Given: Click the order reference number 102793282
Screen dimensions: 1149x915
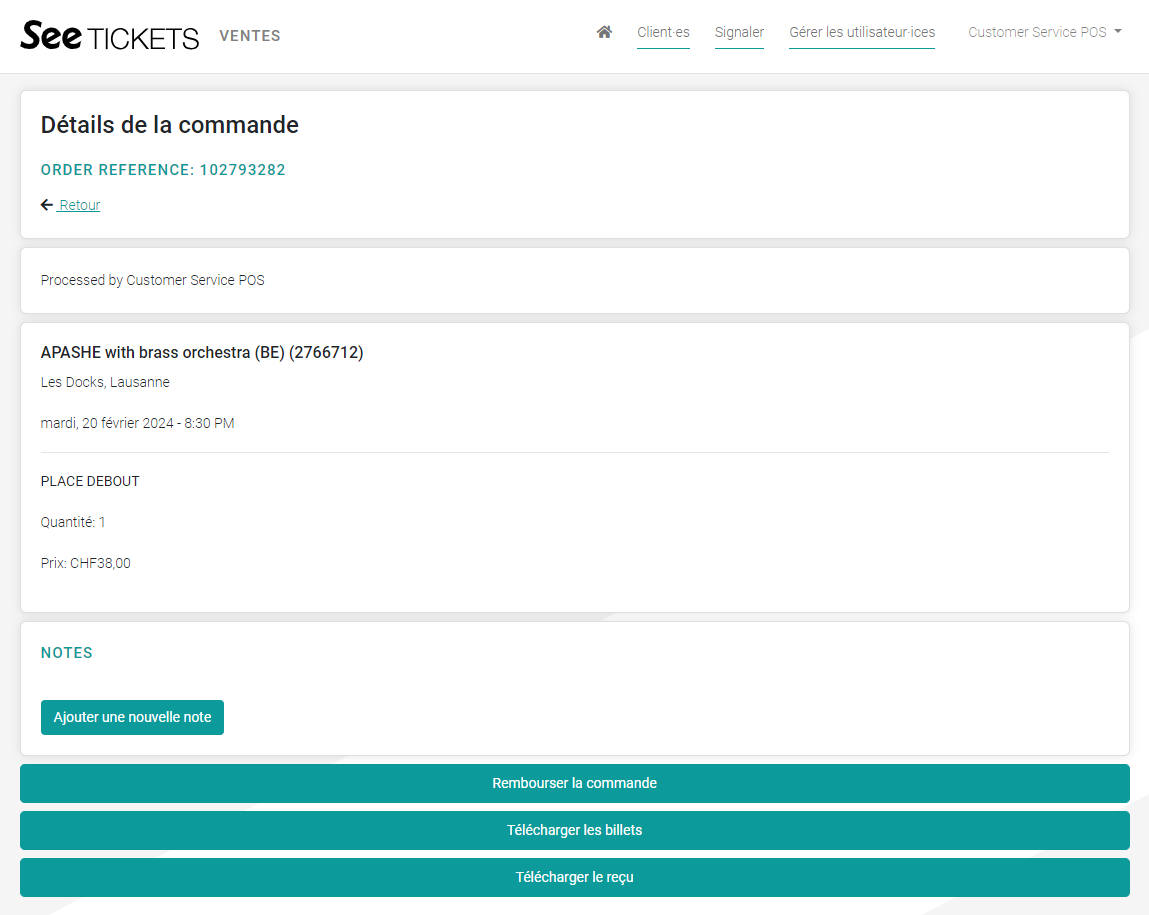Looking at the screenshot, I should pos(242,170).
